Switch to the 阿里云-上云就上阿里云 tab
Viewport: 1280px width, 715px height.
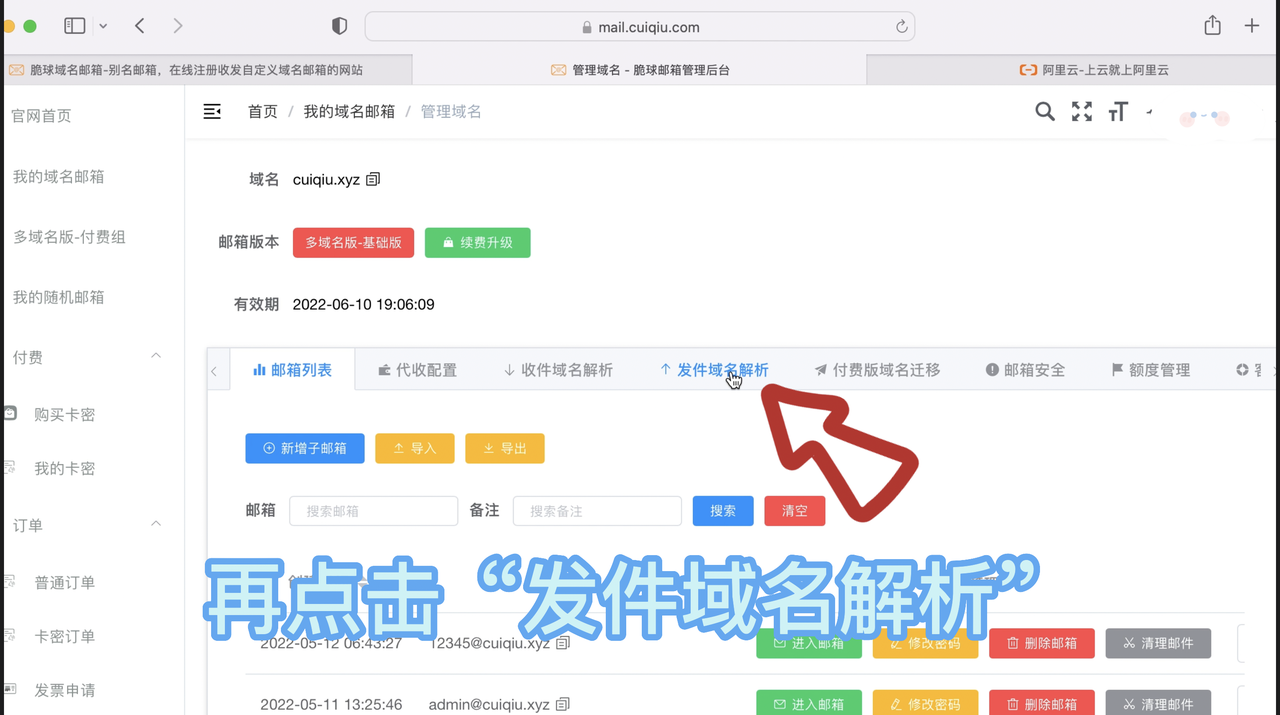(1073, 70)
